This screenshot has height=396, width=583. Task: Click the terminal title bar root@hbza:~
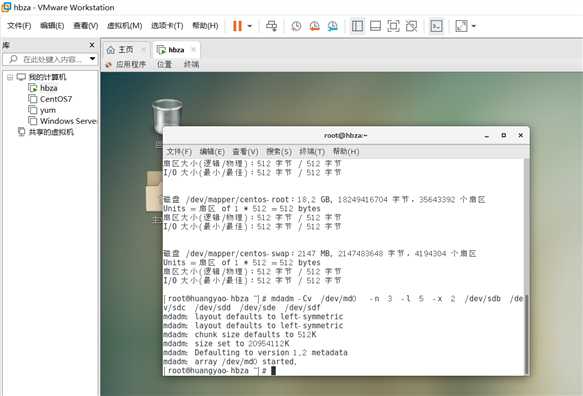tap(346, 136)
